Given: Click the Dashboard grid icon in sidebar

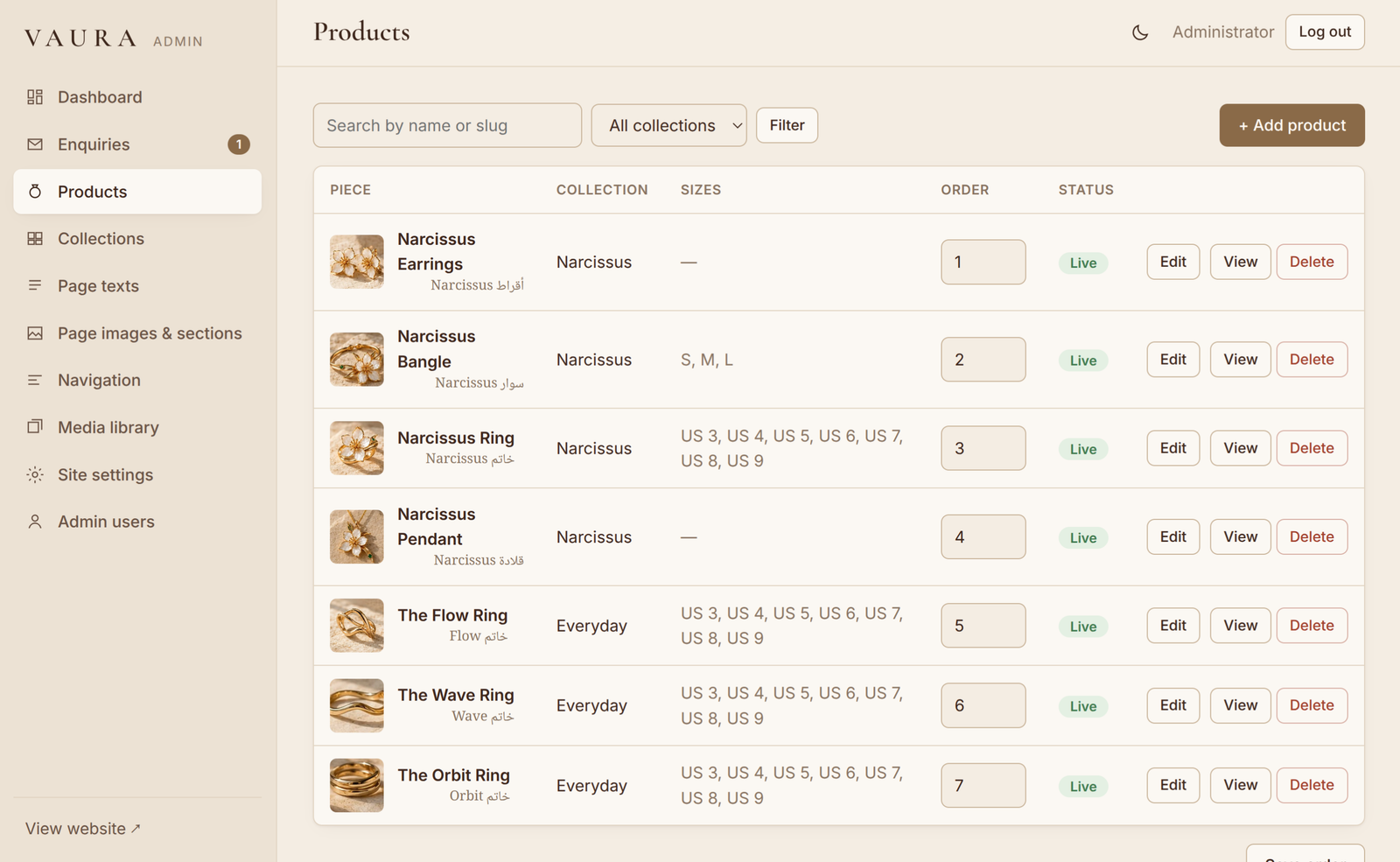Looking at the screenshot, I should 35,97.
